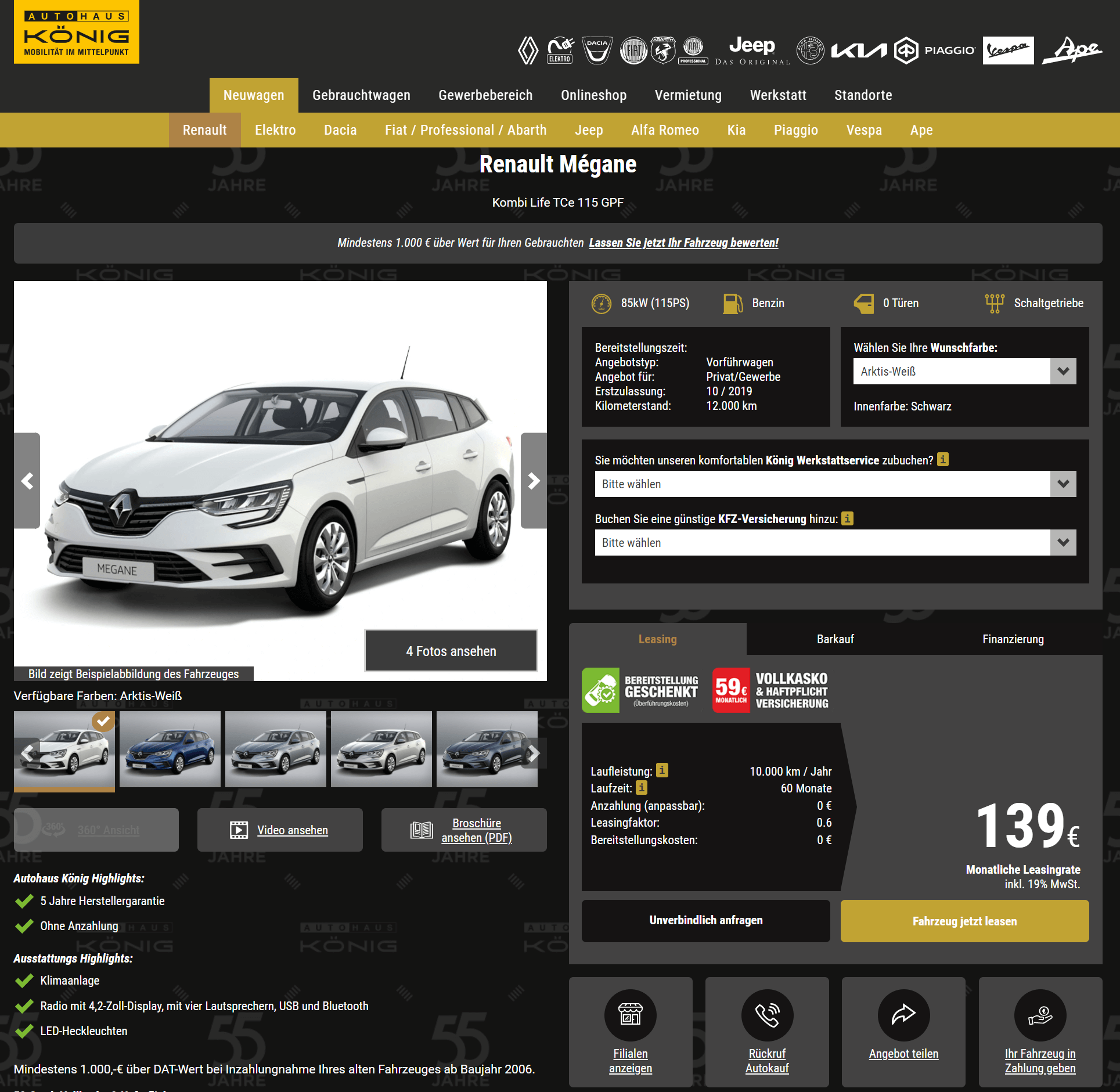Show next photo in main gallery

(x=534, y=481)
